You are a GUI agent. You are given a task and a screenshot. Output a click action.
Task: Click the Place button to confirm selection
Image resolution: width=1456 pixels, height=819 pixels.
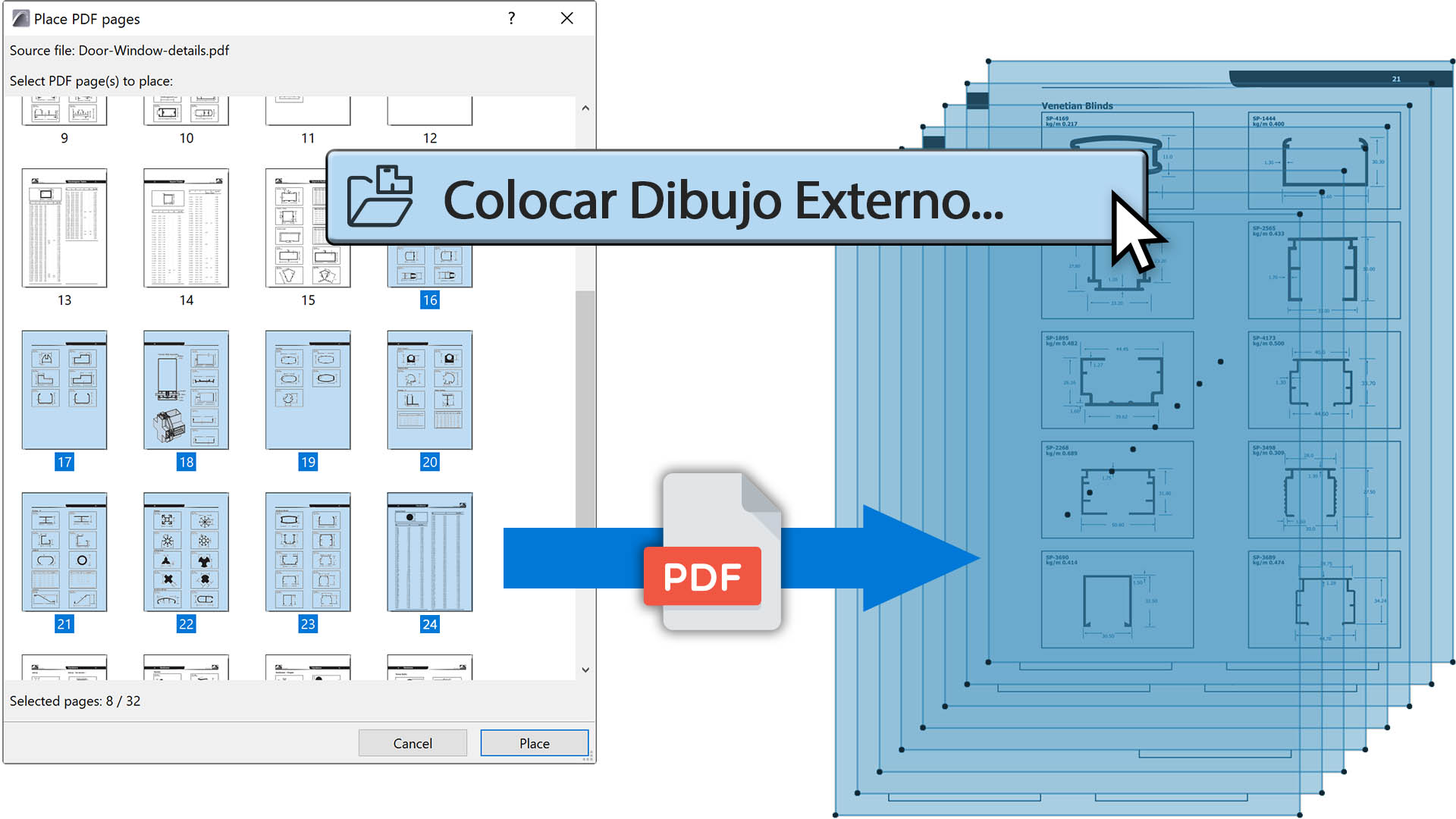pos(534,743)
